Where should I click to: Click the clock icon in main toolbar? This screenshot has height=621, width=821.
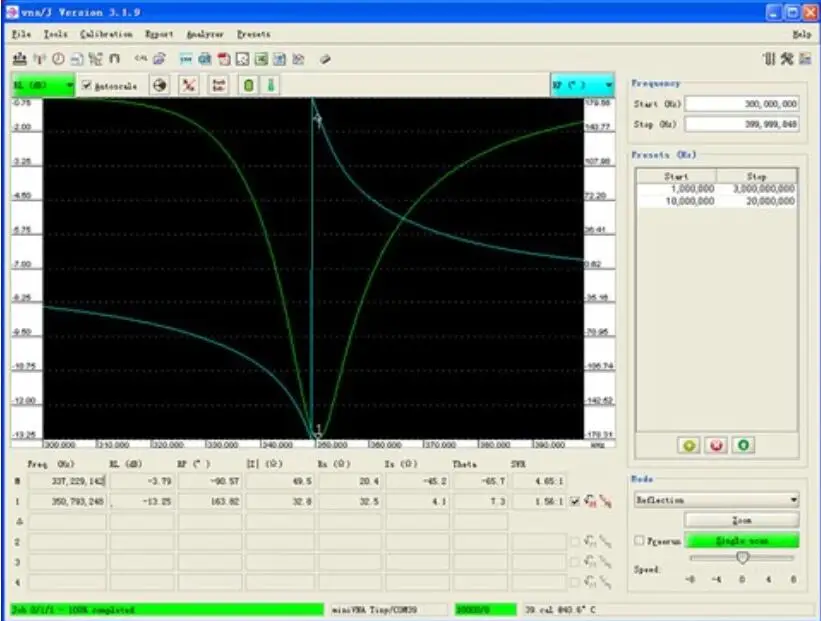pos(58,59)
